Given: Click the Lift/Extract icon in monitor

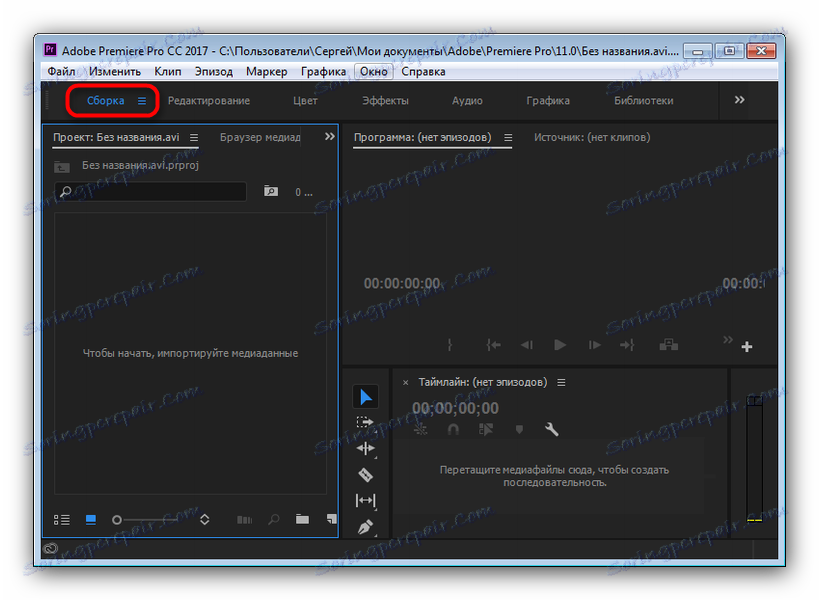Looking at the screenshot, I should (668, 345).
